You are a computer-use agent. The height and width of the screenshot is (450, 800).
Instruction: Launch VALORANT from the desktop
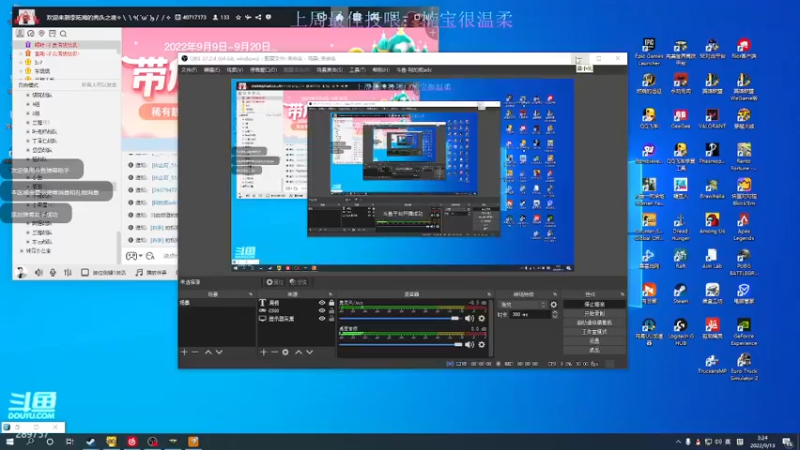[712, 119]
